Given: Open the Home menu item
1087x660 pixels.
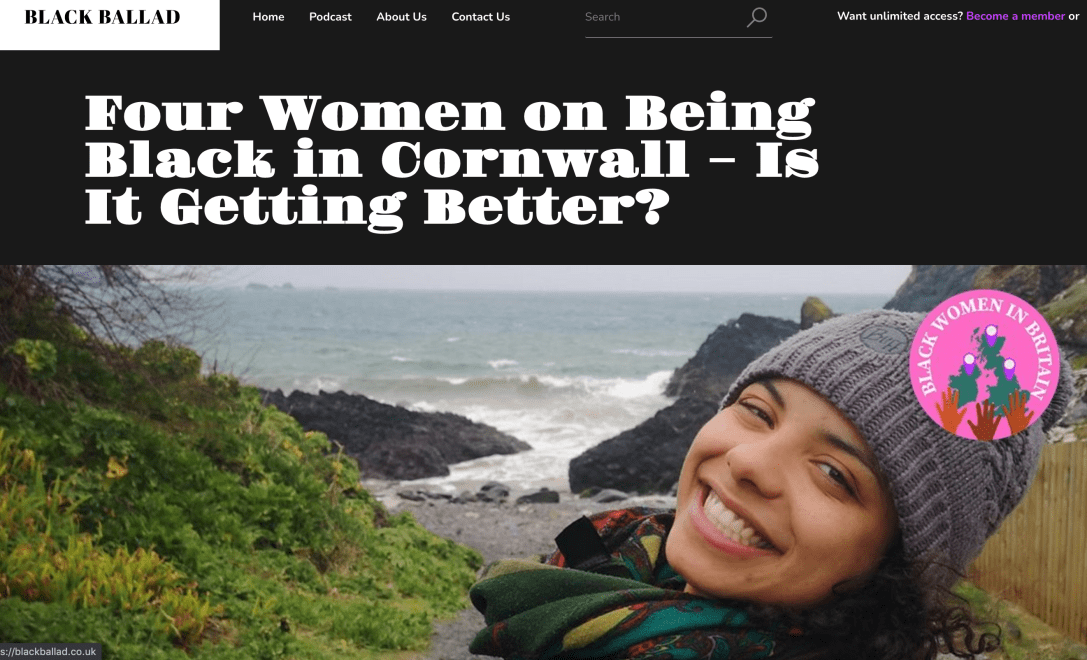Looking at the screenshot, I should point(268,17).
